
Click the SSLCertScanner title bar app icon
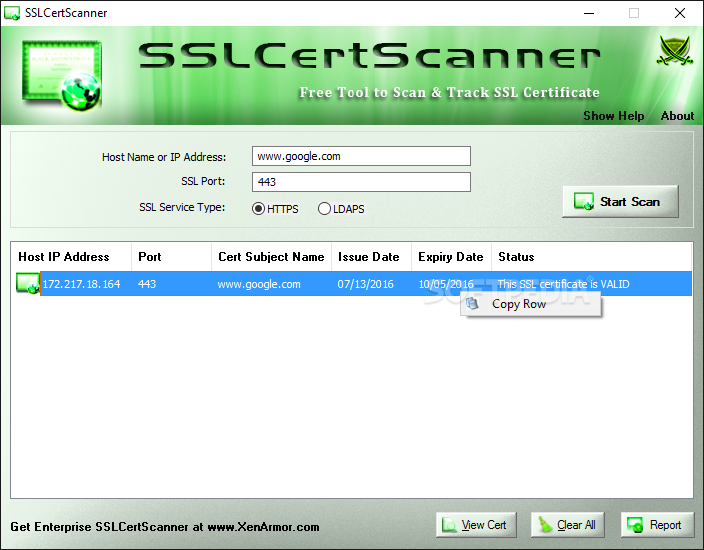(x=12, y=13)
